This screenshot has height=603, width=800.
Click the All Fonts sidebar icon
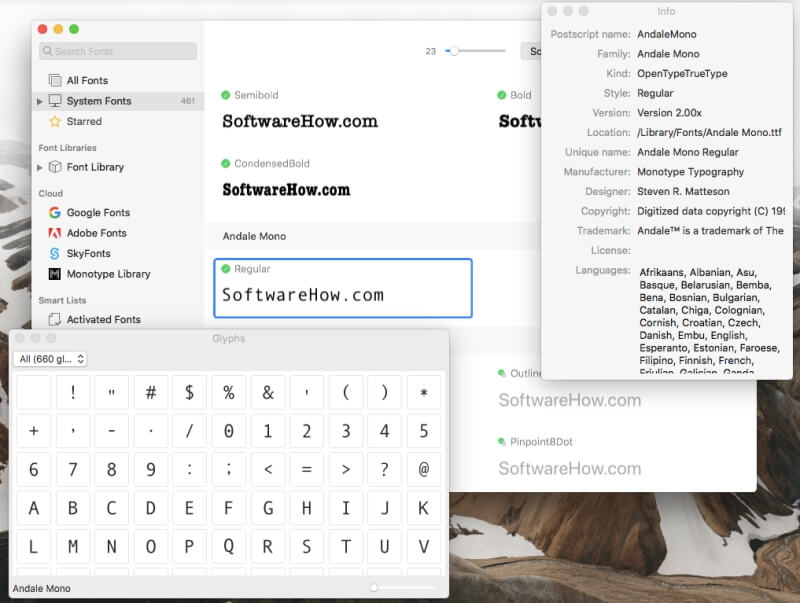(55, 80)
